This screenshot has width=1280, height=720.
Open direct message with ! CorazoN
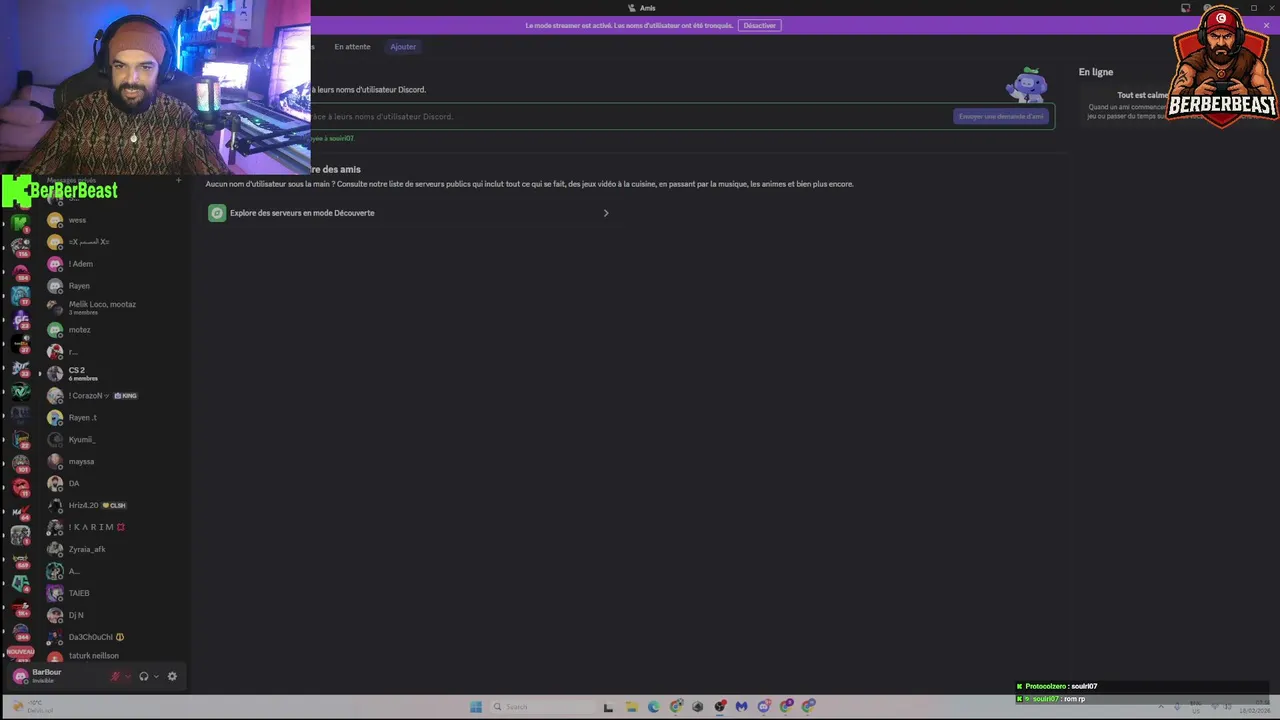pos(112,396)
